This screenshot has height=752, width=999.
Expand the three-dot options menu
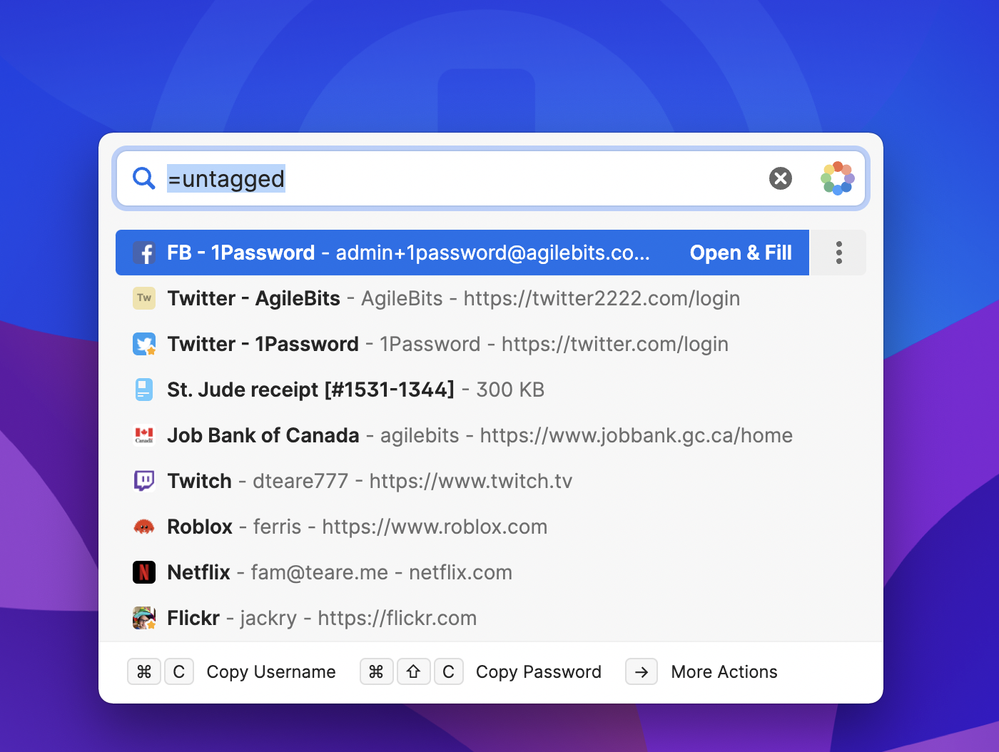(x=838, y=253)
